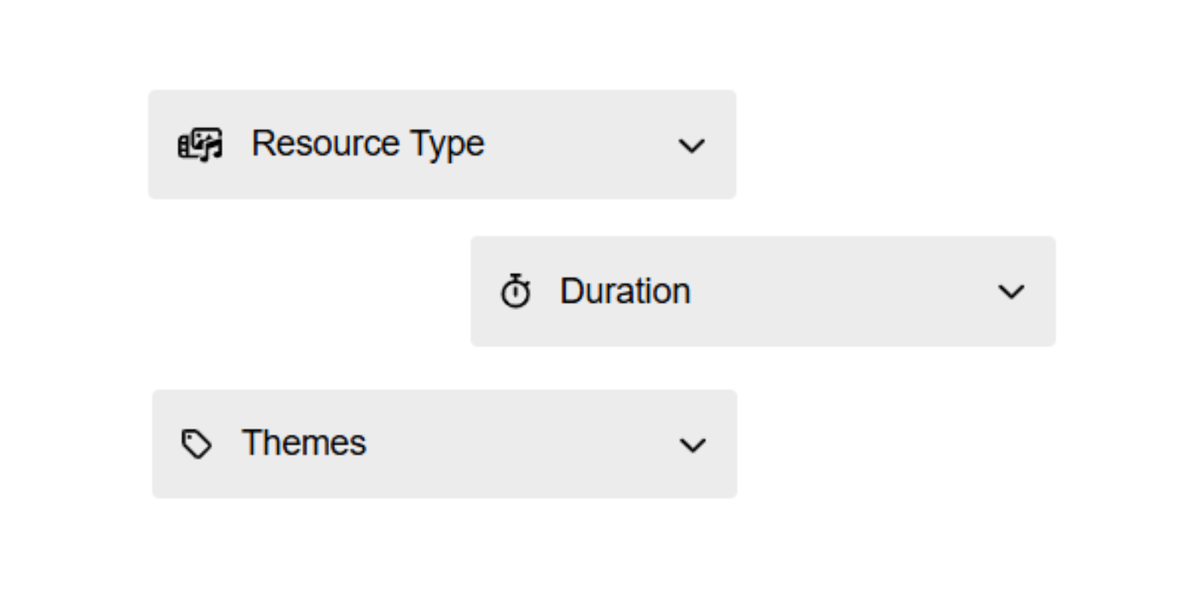Click the down chevron on Themes
Image resolution: width=1200 pixels, height=600 pixels.
694,445
